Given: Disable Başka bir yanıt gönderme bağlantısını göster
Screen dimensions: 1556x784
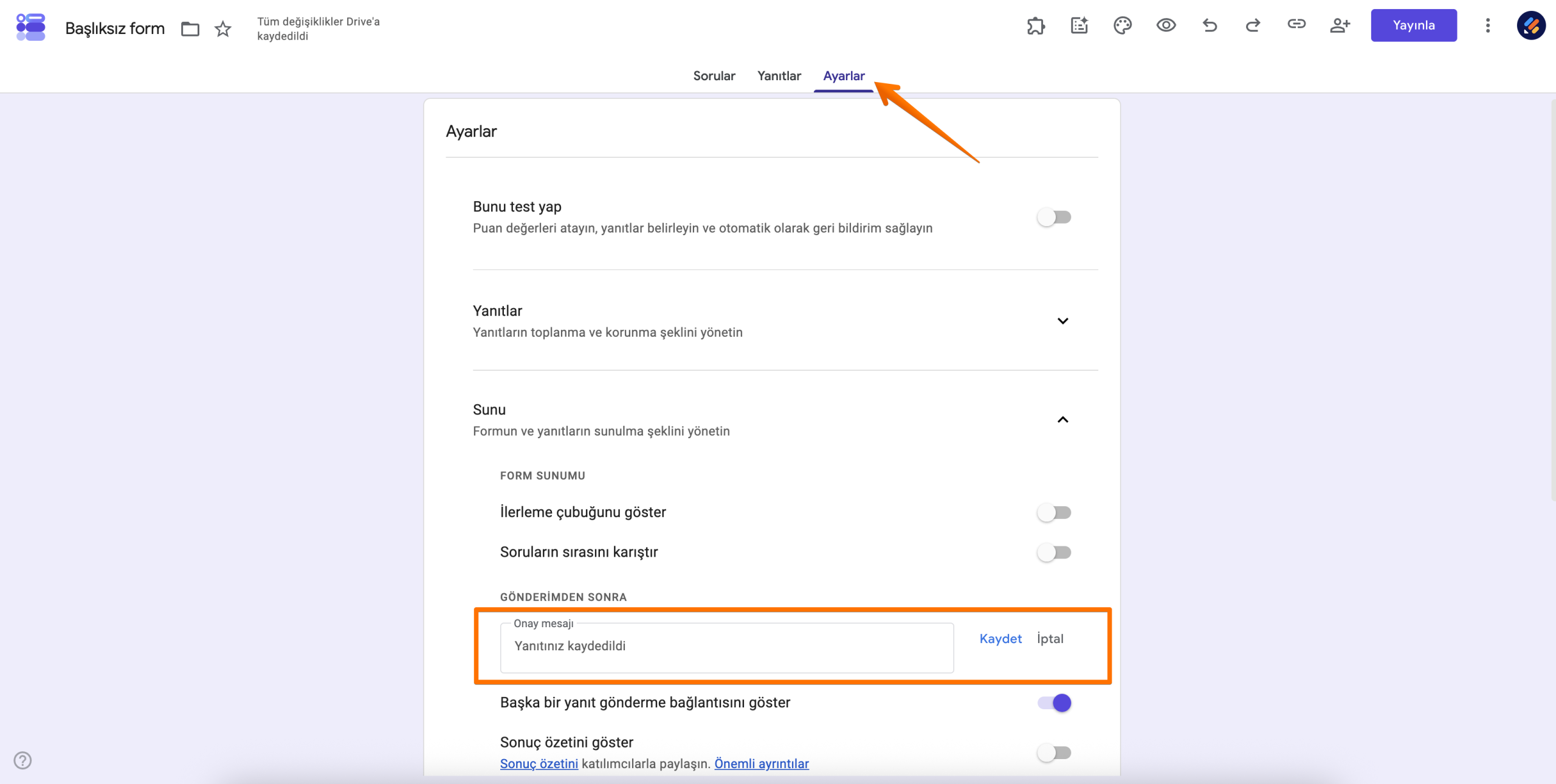Looking at the screenshot, I should [1054, 703].
